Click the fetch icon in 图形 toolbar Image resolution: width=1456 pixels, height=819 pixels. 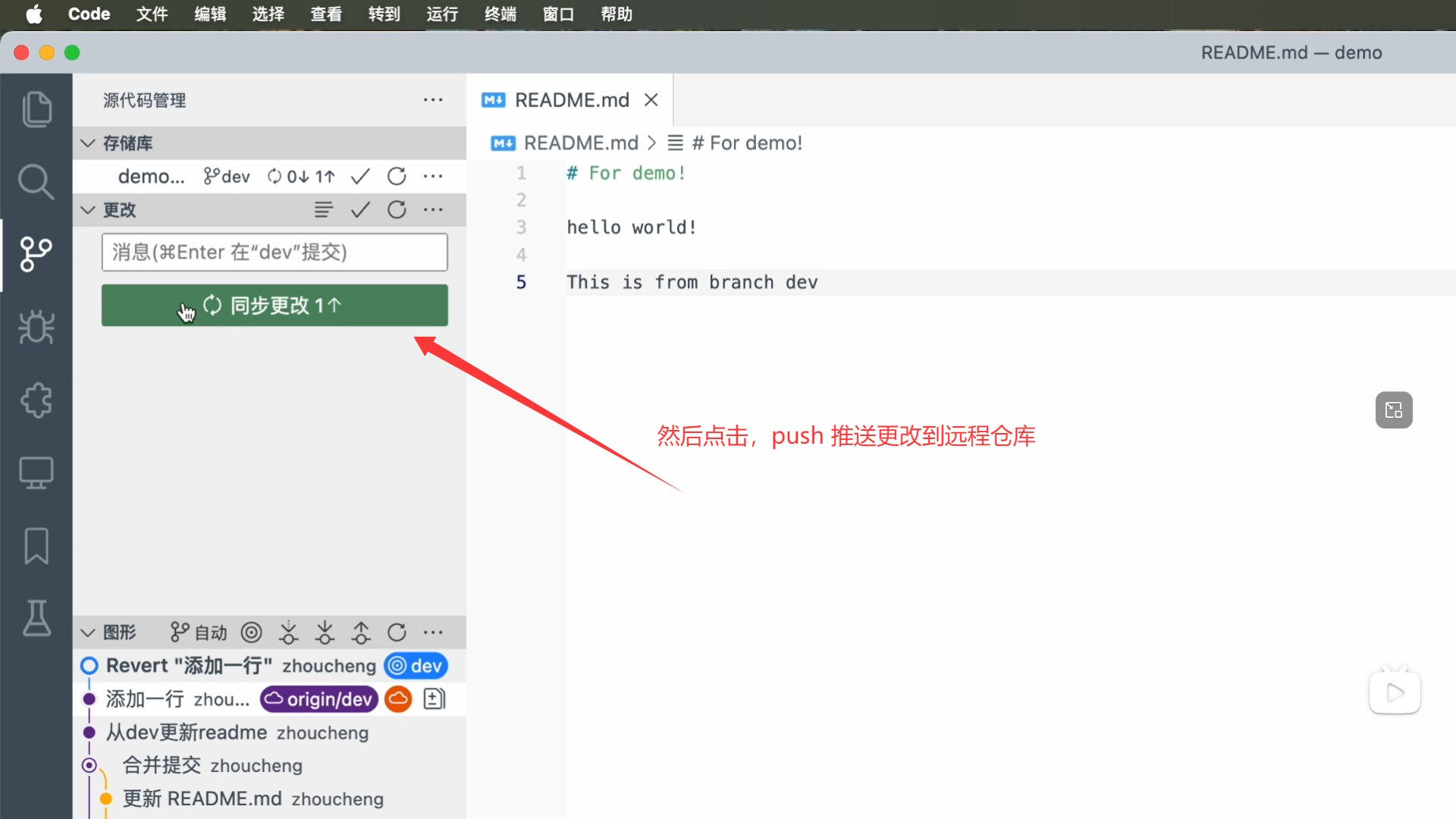288,632
